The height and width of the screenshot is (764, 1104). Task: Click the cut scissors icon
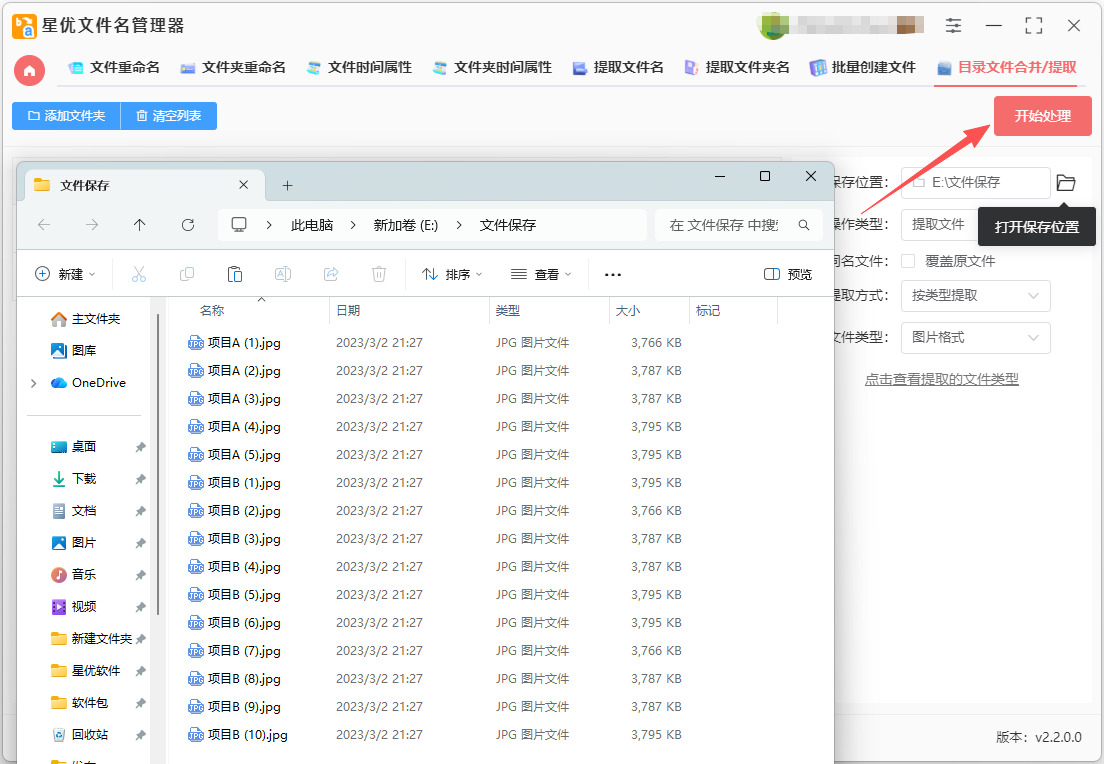pyautogui.click(x=139, y=274)
